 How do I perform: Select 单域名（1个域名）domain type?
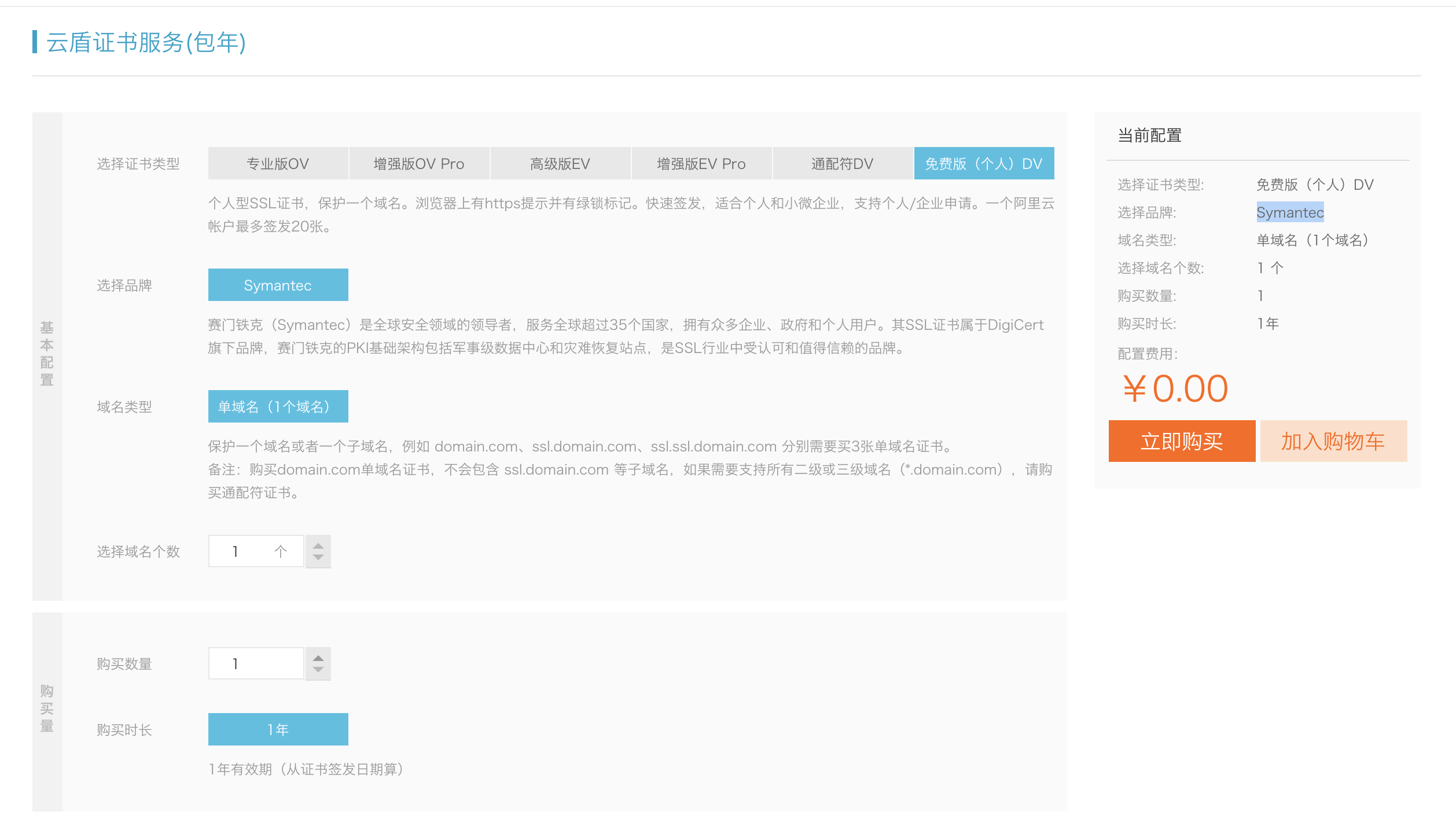coord(278,407)
